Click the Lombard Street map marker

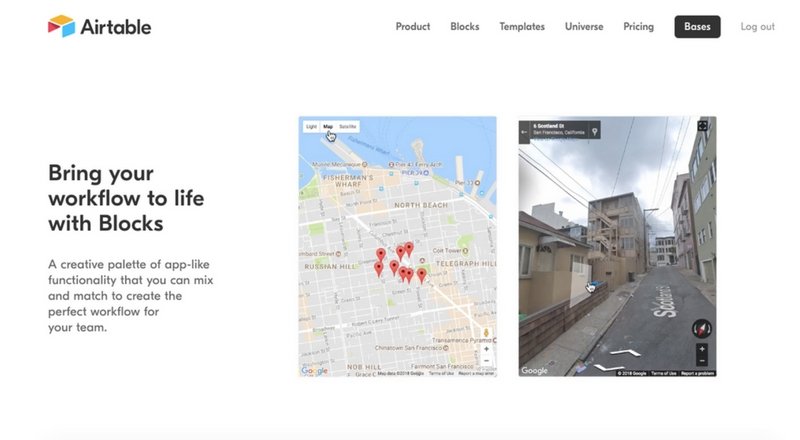[x=339, y=254]
